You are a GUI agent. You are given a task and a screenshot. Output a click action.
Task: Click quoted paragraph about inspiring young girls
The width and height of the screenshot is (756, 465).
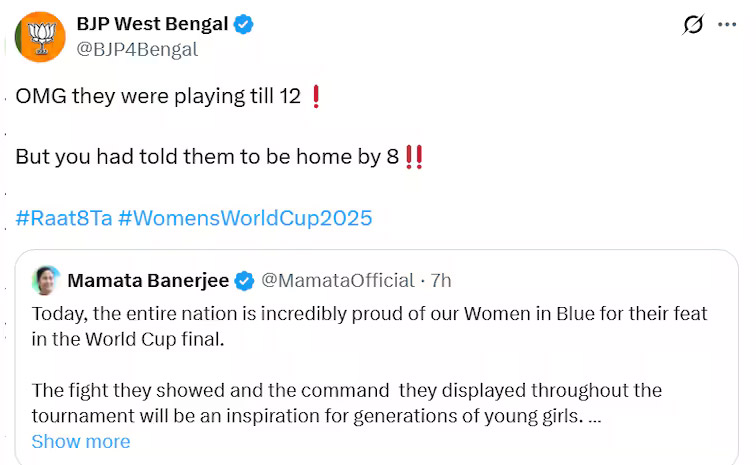tap(346, 402)
